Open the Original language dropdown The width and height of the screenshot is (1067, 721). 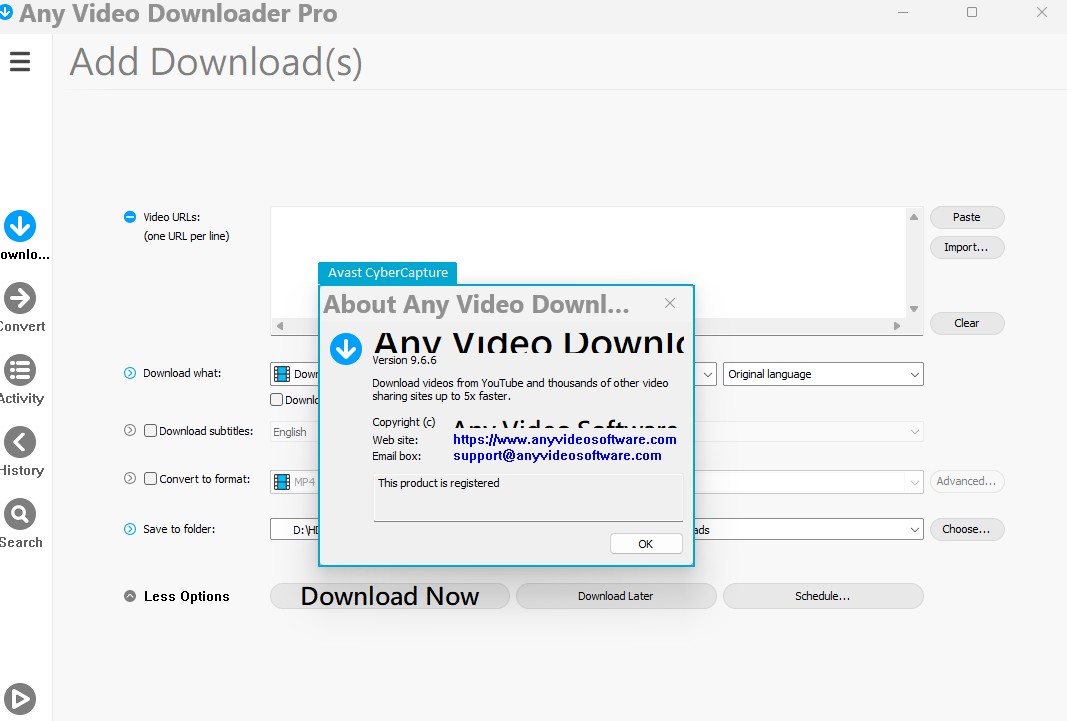822,374
